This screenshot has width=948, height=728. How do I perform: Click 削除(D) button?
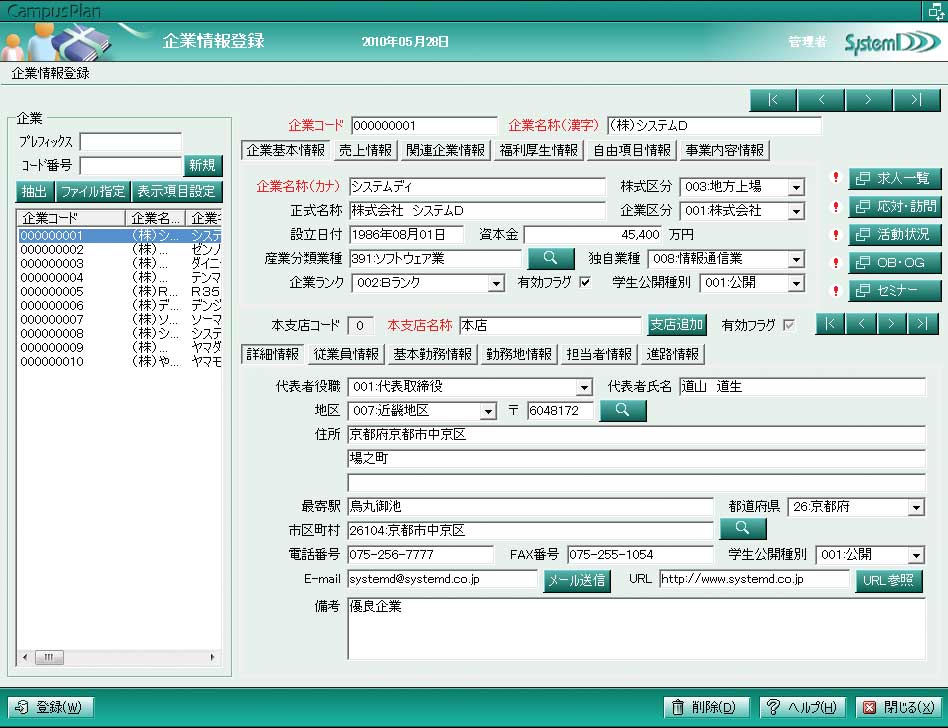(707, 707)
